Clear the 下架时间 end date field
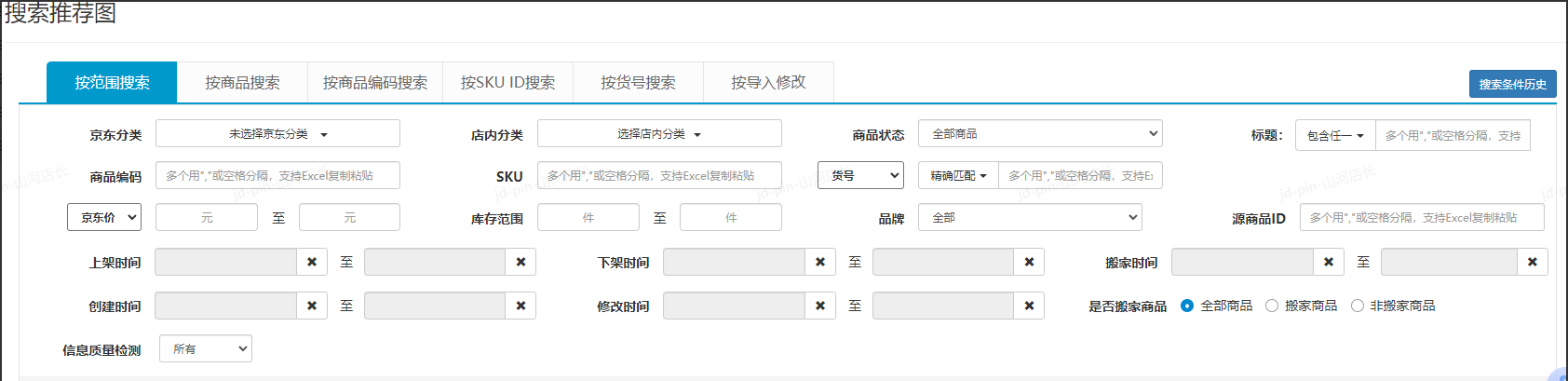1568x381 pixels. 1029,263
